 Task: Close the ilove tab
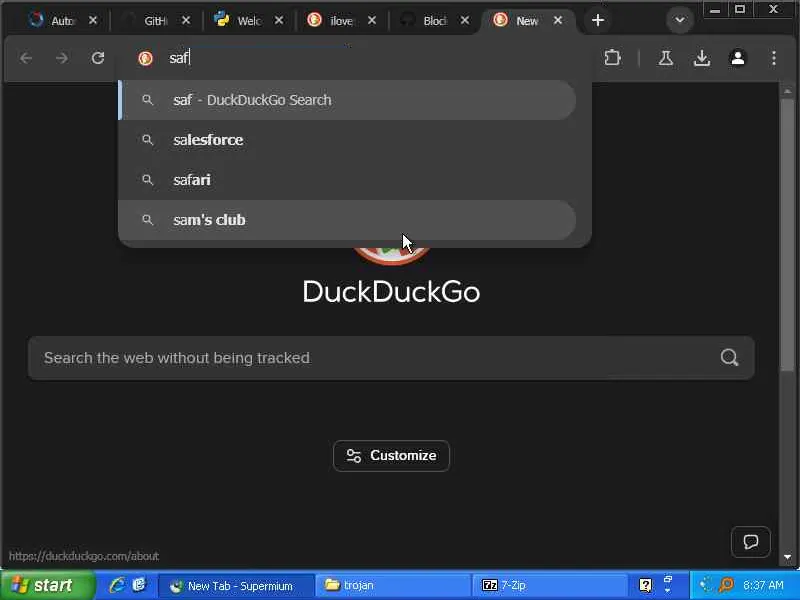click(372, 20)
